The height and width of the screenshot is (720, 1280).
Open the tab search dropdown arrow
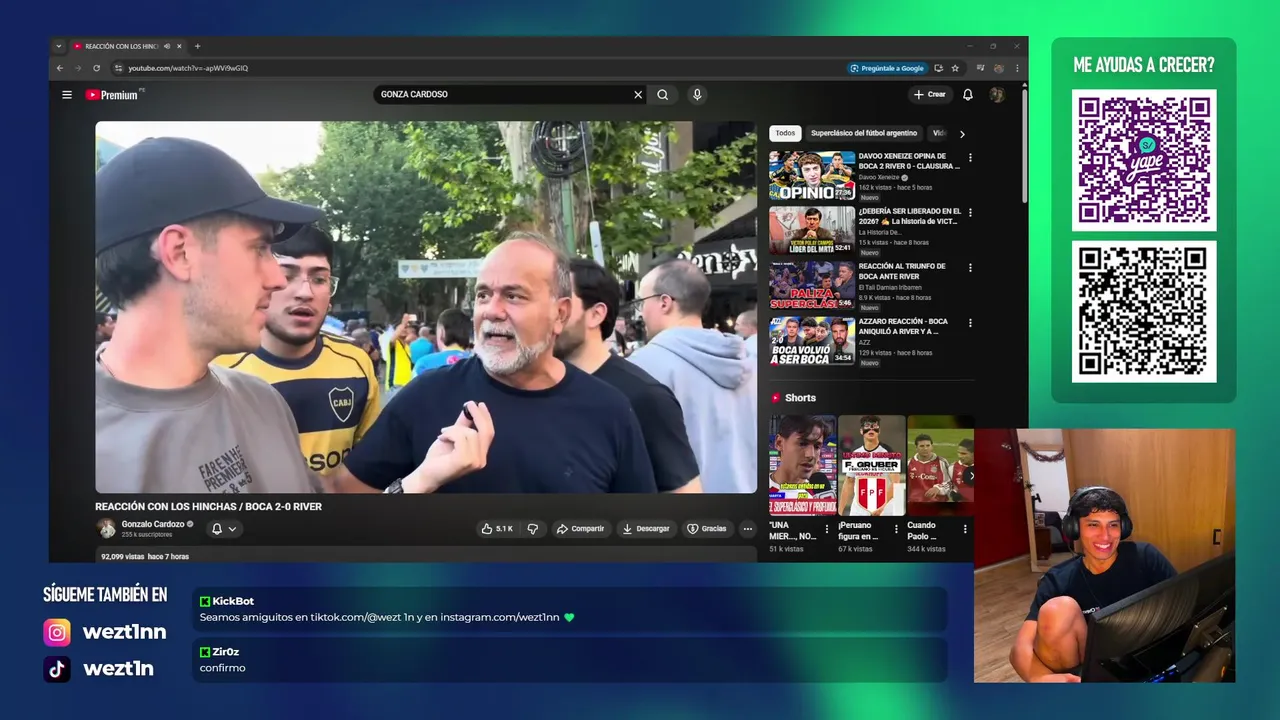pyautogui.click(x=58, y=46)
